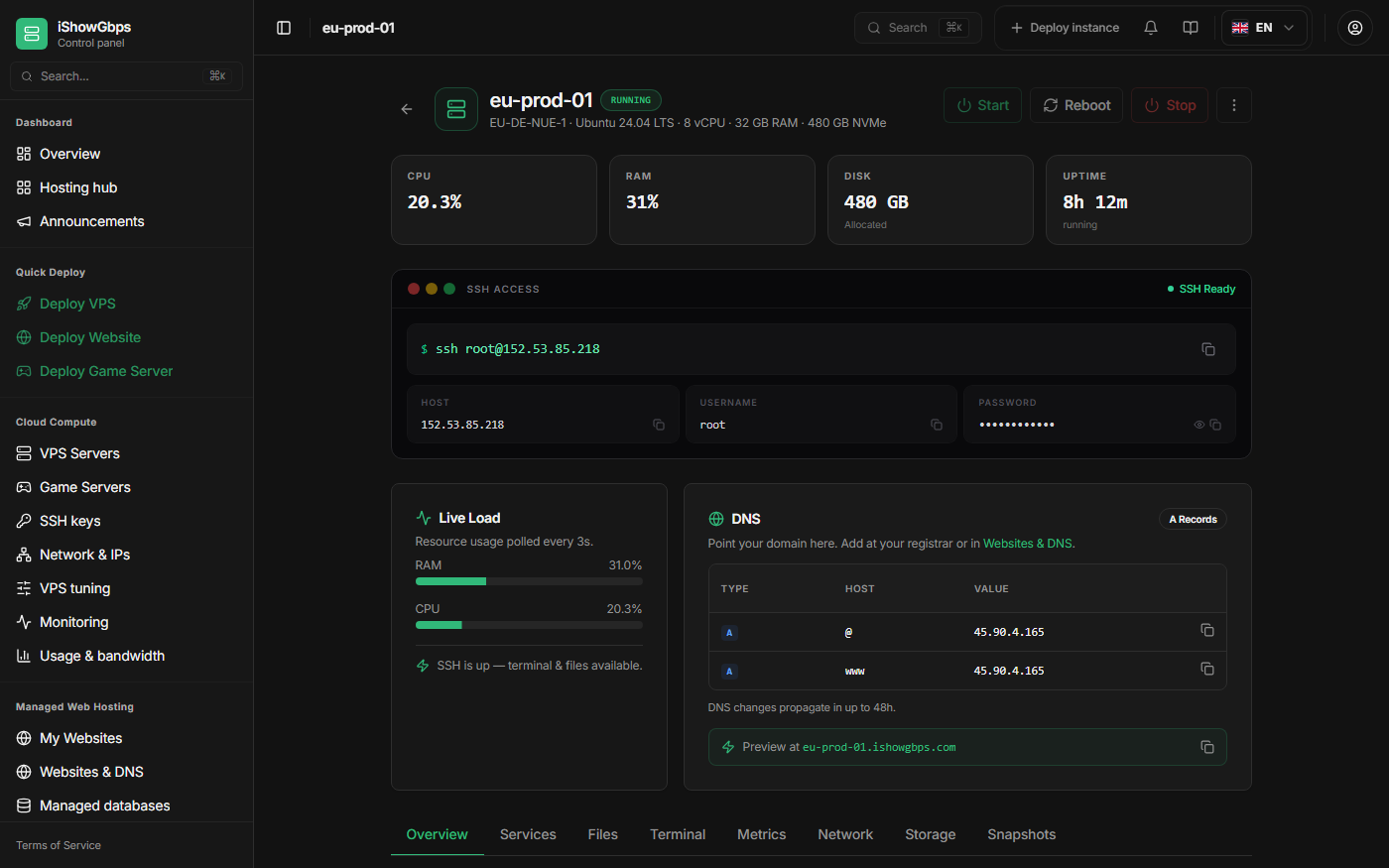1389x868 pixels.
Task: Copy the USERNAME root value
Action: (x=937, y=425)
